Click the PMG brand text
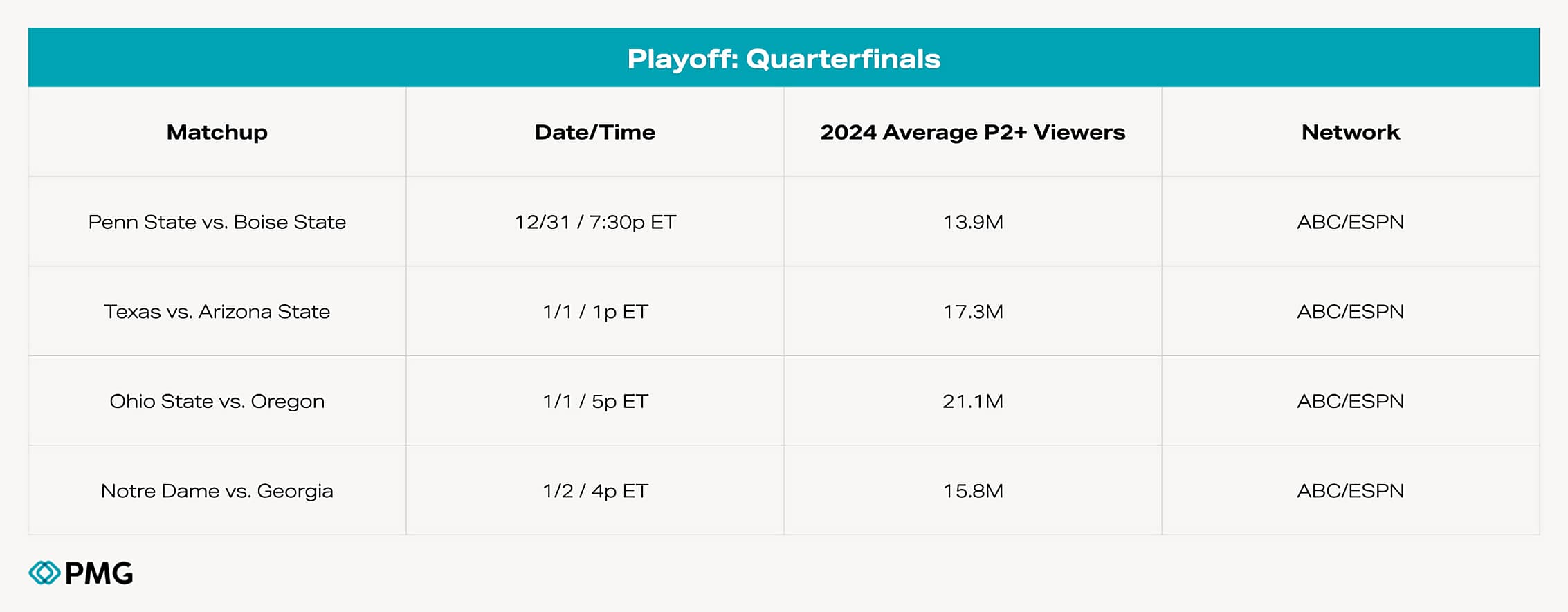This screenshot has height=612, width=1568. click(99, 573)
